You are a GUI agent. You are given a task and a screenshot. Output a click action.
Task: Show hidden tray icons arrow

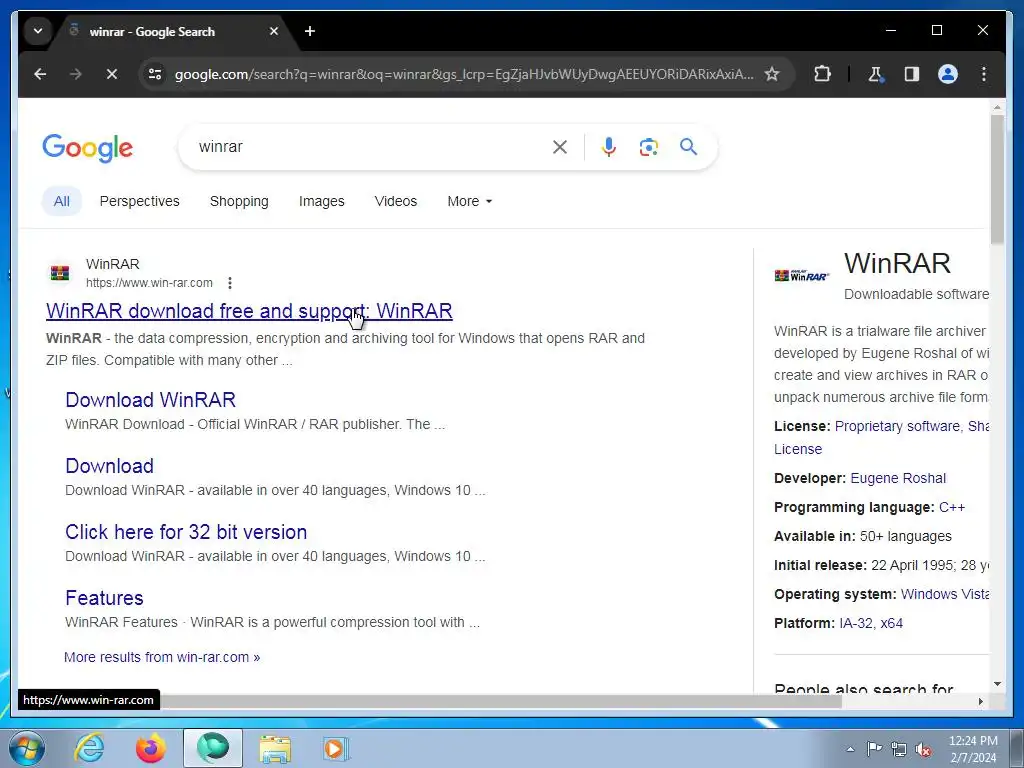[x=850, y=749]
